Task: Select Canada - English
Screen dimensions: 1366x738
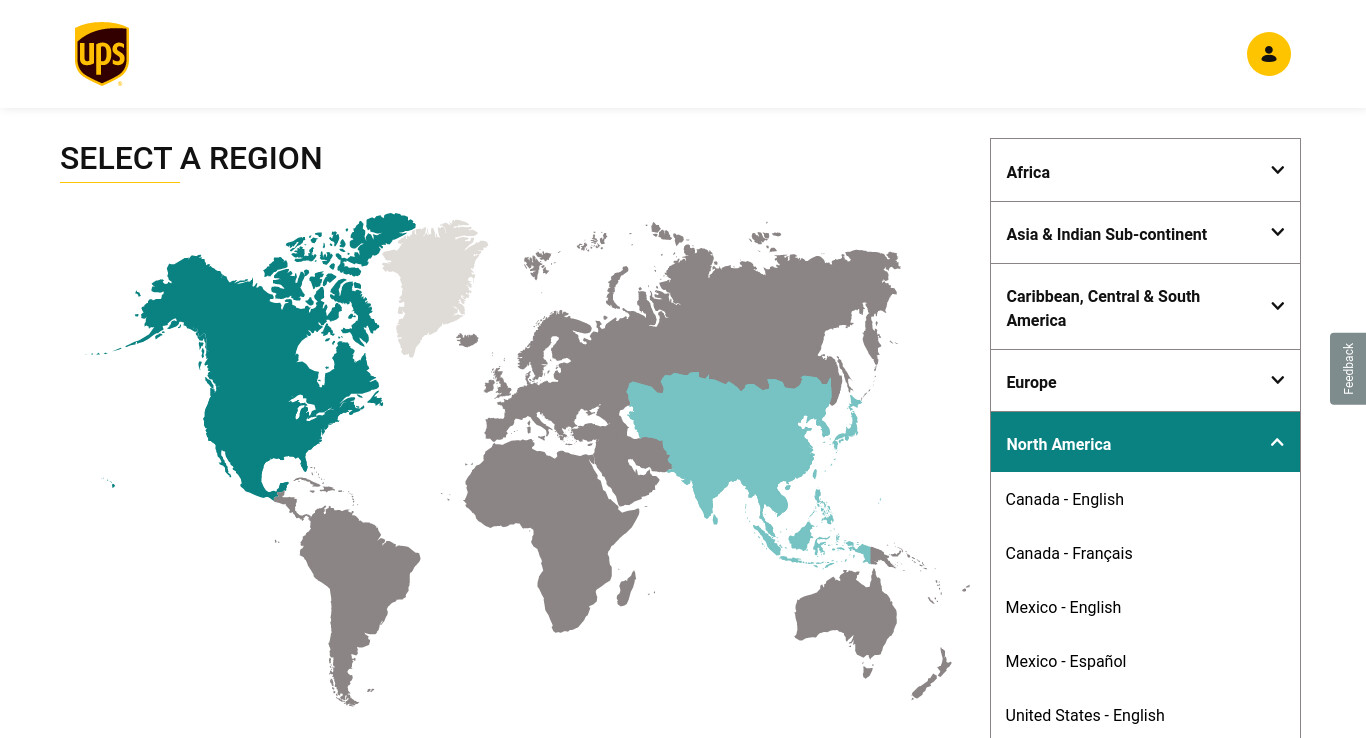Action: (1064, 499)
